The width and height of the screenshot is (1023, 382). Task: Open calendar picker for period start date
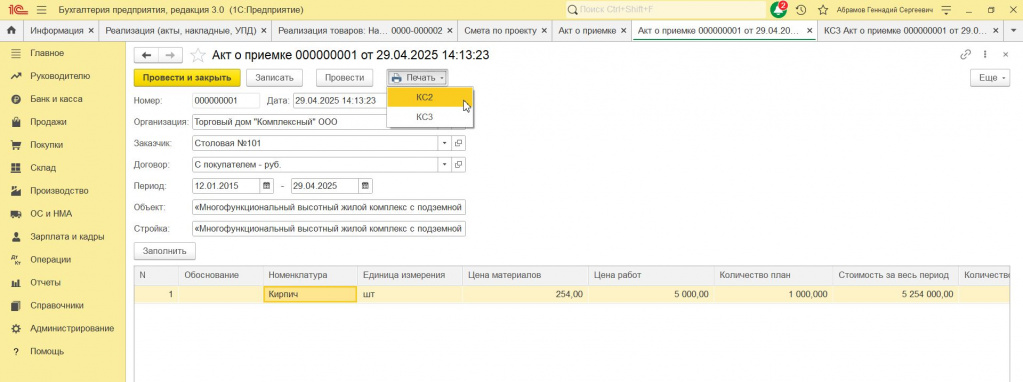pyautogui.click(x=266, y=186)
